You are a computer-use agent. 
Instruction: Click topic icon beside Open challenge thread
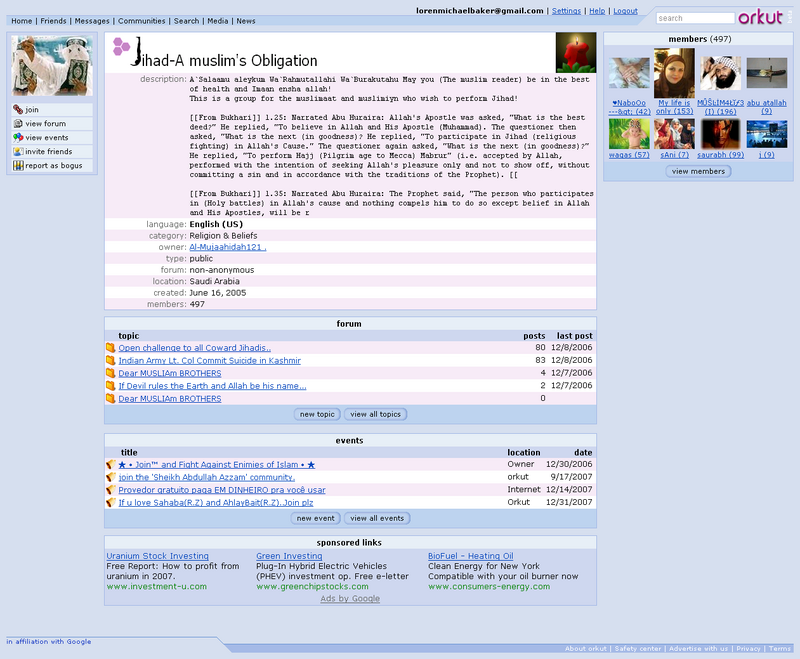point(110,348)
